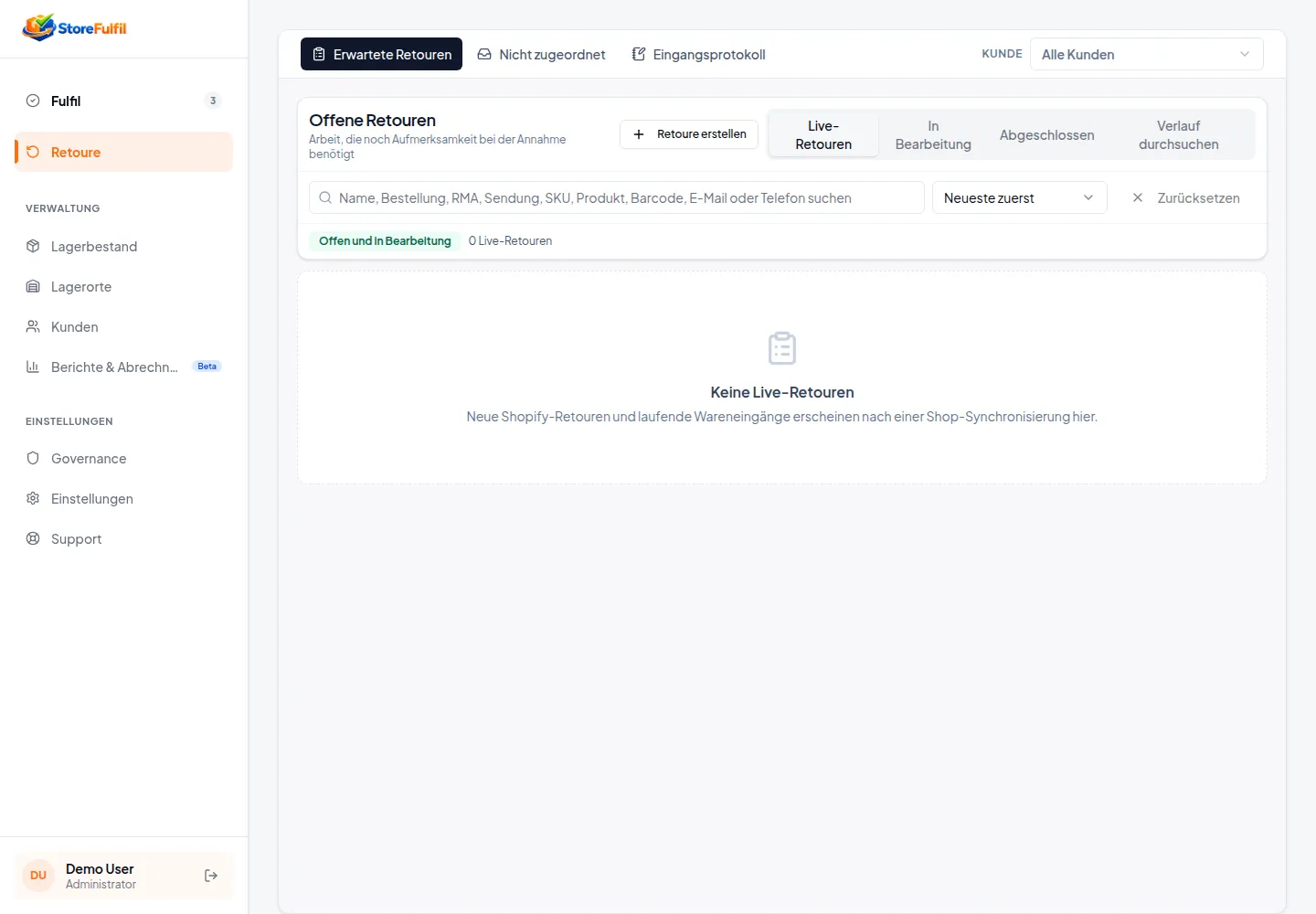Click the Retoure return-arrow icon
The image size is (1316, 914).
33,152
